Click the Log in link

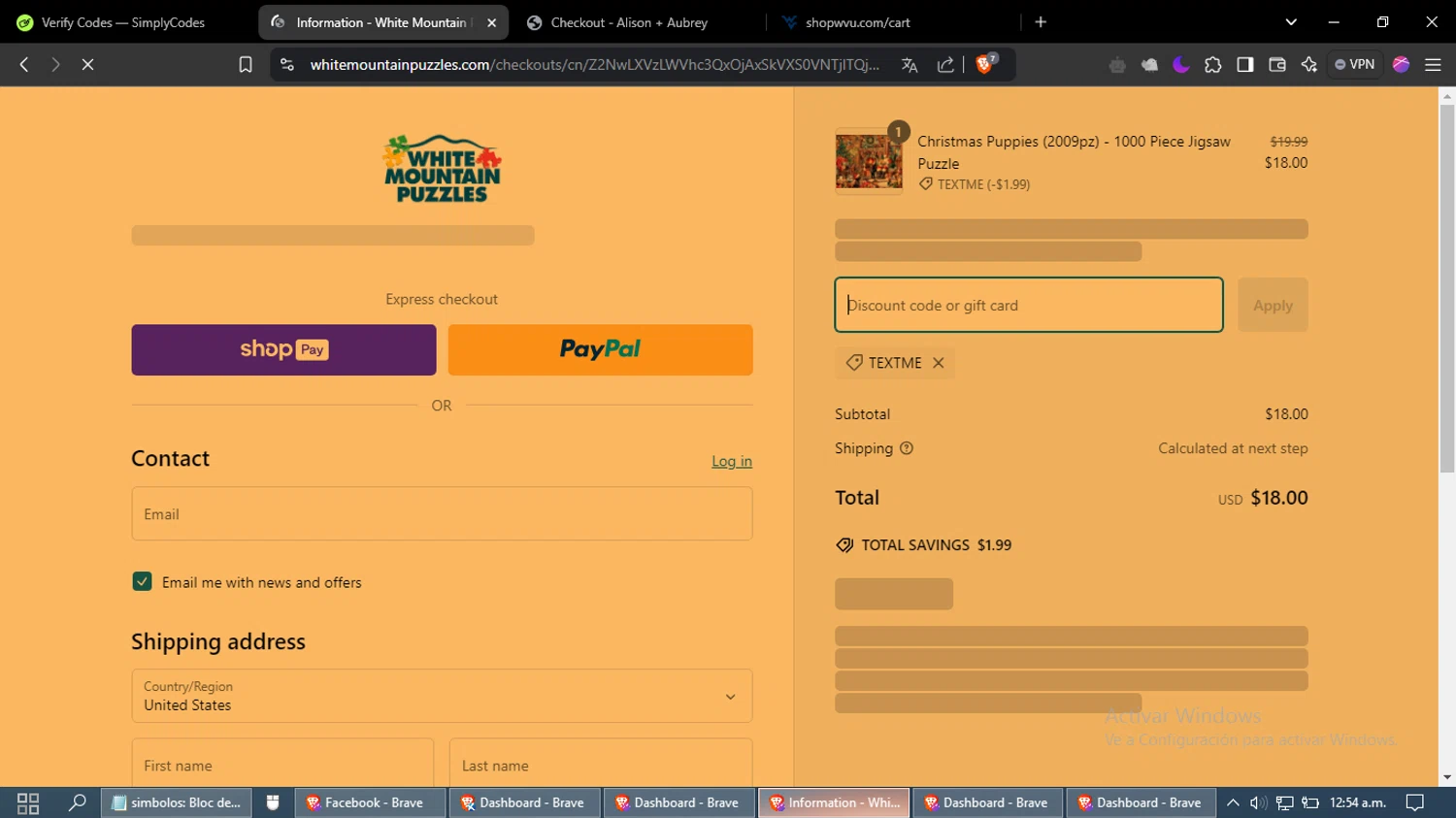pyautogui.click(x=732, y=461)
